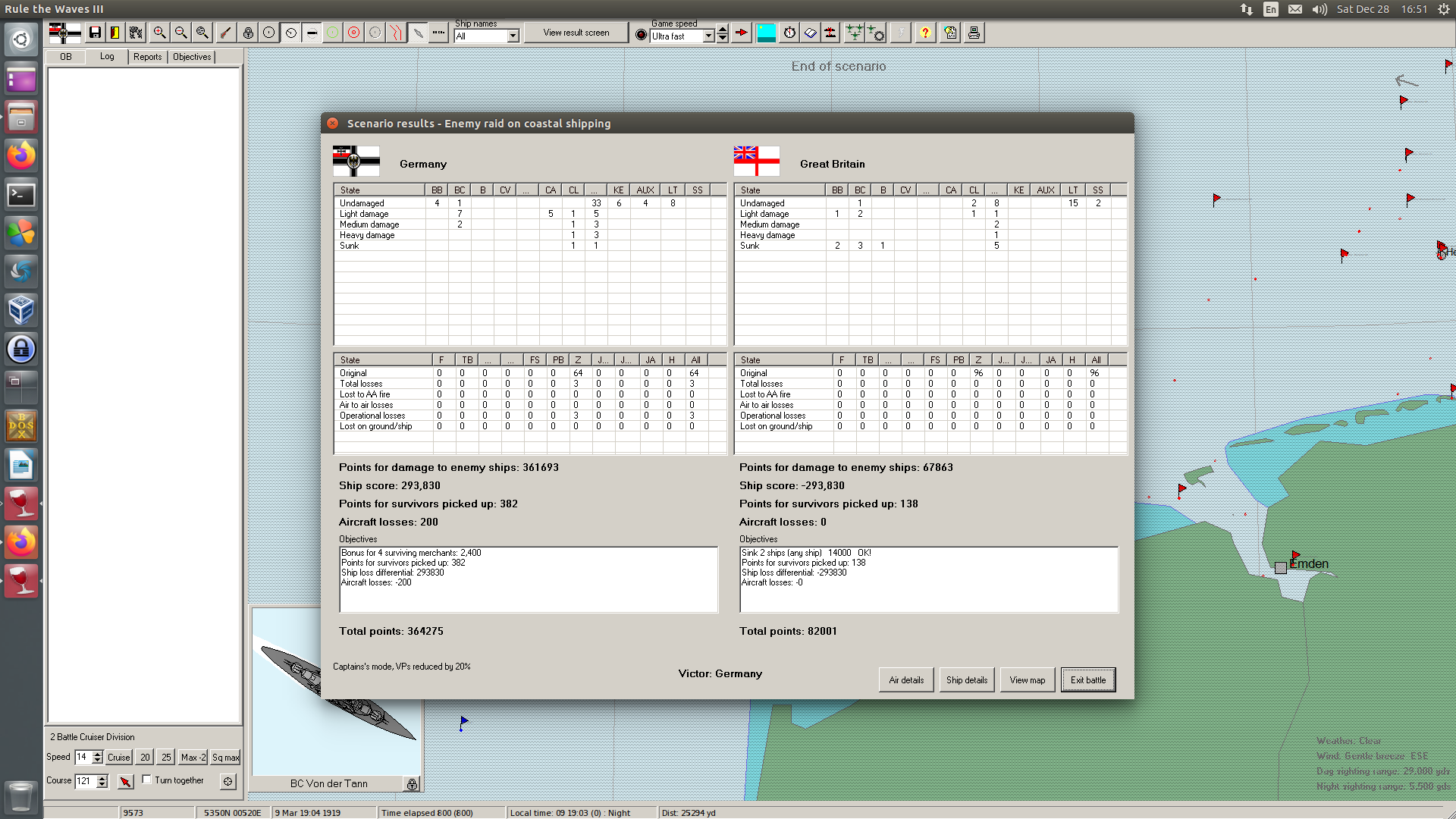Screen dimensions: 1456x819
Task: Click the zoom in magnifier icon
Action: tap(159, 33)
